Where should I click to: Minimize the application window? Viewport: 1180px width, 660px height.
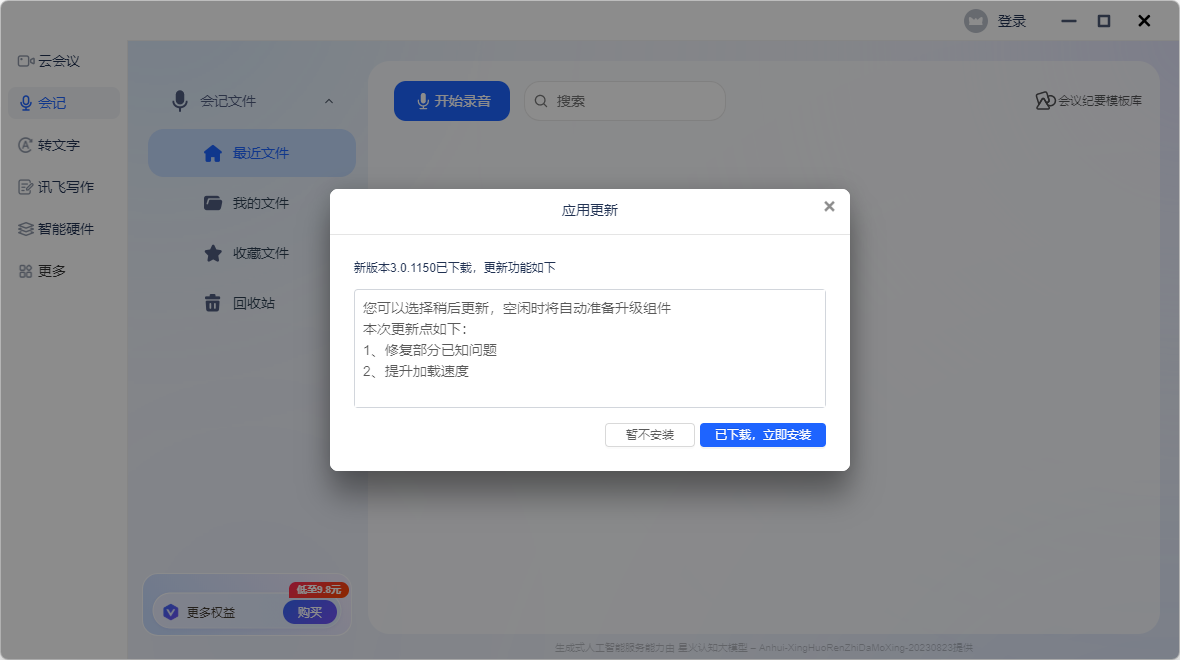1069,21
